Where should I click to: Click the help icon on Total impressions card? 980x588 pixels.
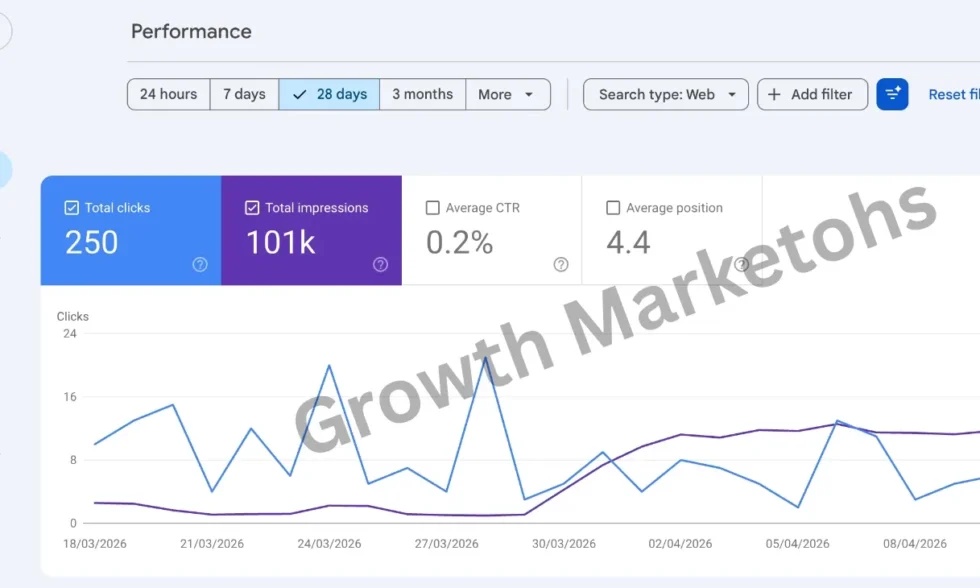click(380, 265)
